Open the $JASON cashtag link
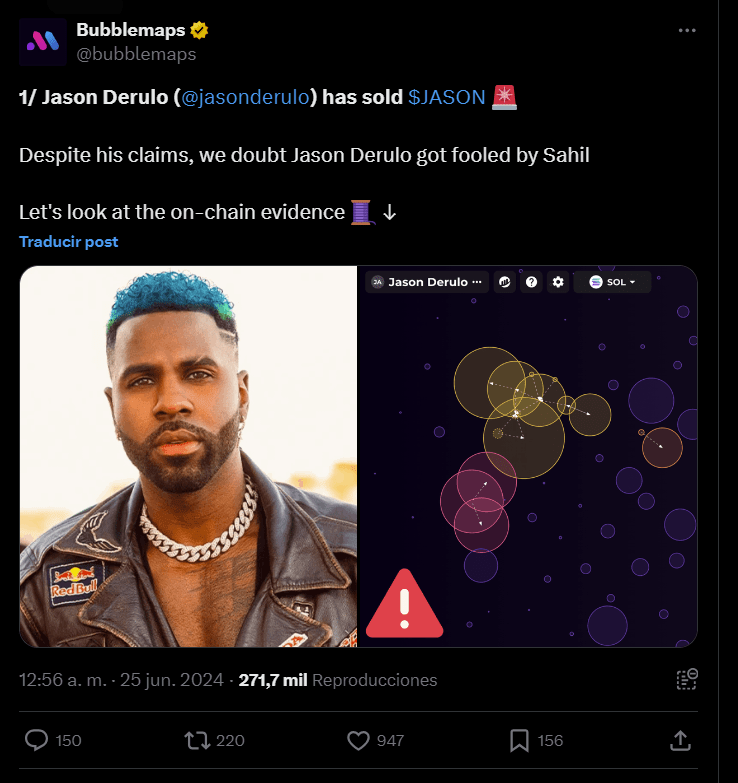The height and width of the screenshot is (783, 738). pyautogui.click(x=447, y=97)
